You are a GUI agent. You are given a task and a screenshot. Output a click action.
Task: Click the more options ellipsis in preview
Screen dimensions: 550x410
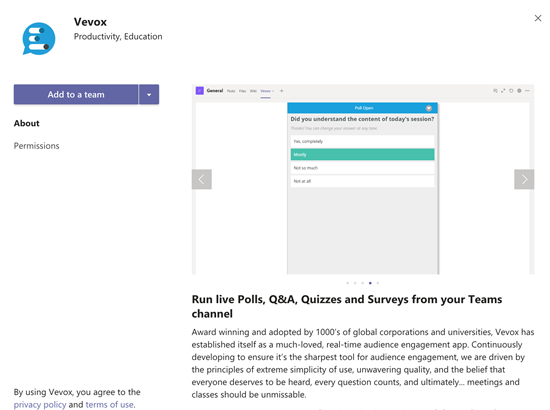pyautogui.click(x=527, y=91)
